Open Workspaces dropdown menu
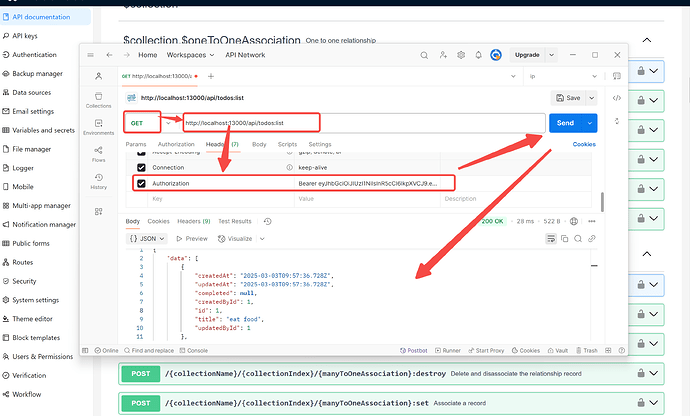690x416 pixels. coord(190,55)
